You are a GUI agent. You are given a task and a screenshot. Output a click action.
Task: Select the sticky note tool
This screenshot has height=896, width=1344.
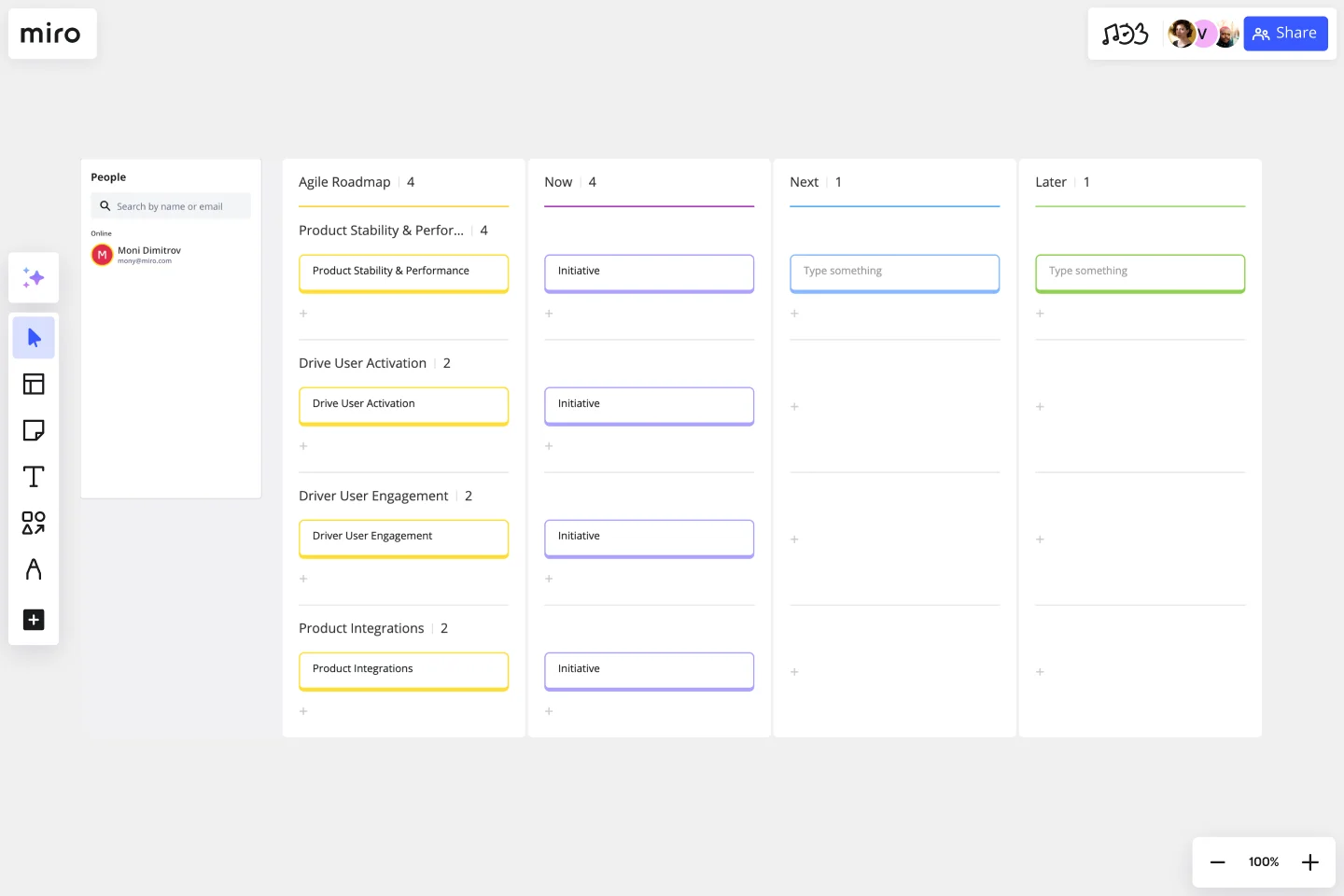point(34,430)
